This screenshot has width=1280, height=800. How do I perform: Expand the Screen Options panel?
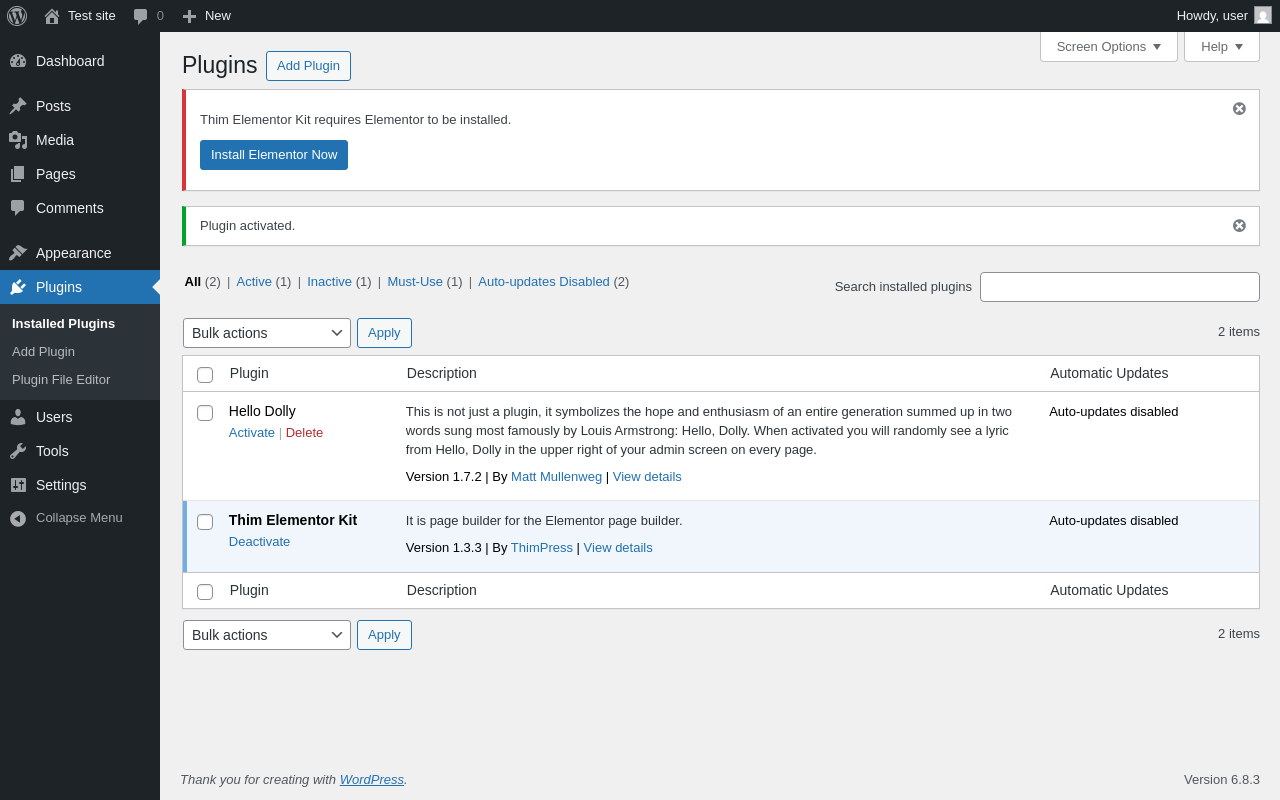coord(1108,46)
